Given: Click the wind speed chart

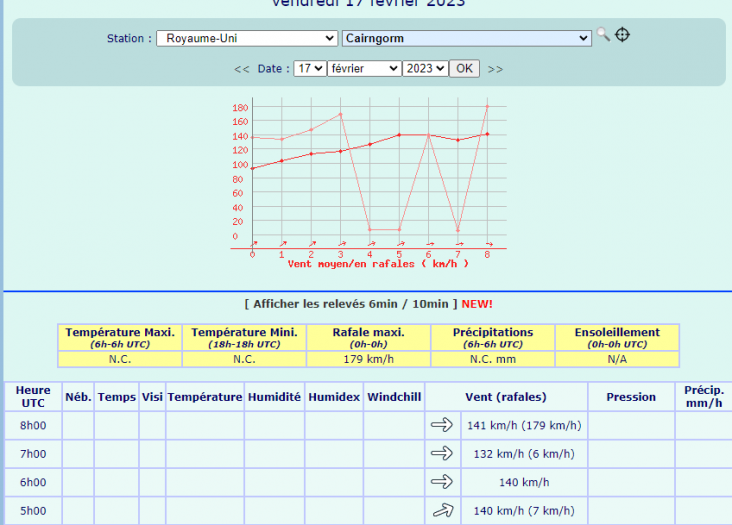Looking at the screenshot, I should [x=368, y=180].
